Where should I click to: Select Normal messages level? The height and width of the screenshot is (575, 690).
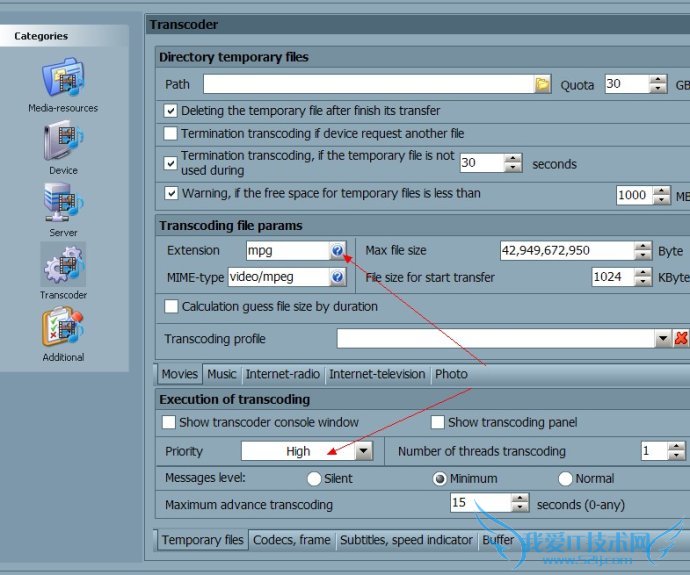565,478
